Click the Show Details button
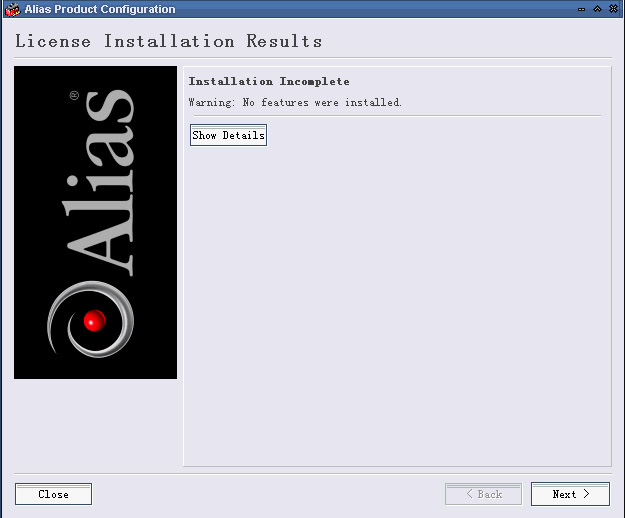 point(228,135)
